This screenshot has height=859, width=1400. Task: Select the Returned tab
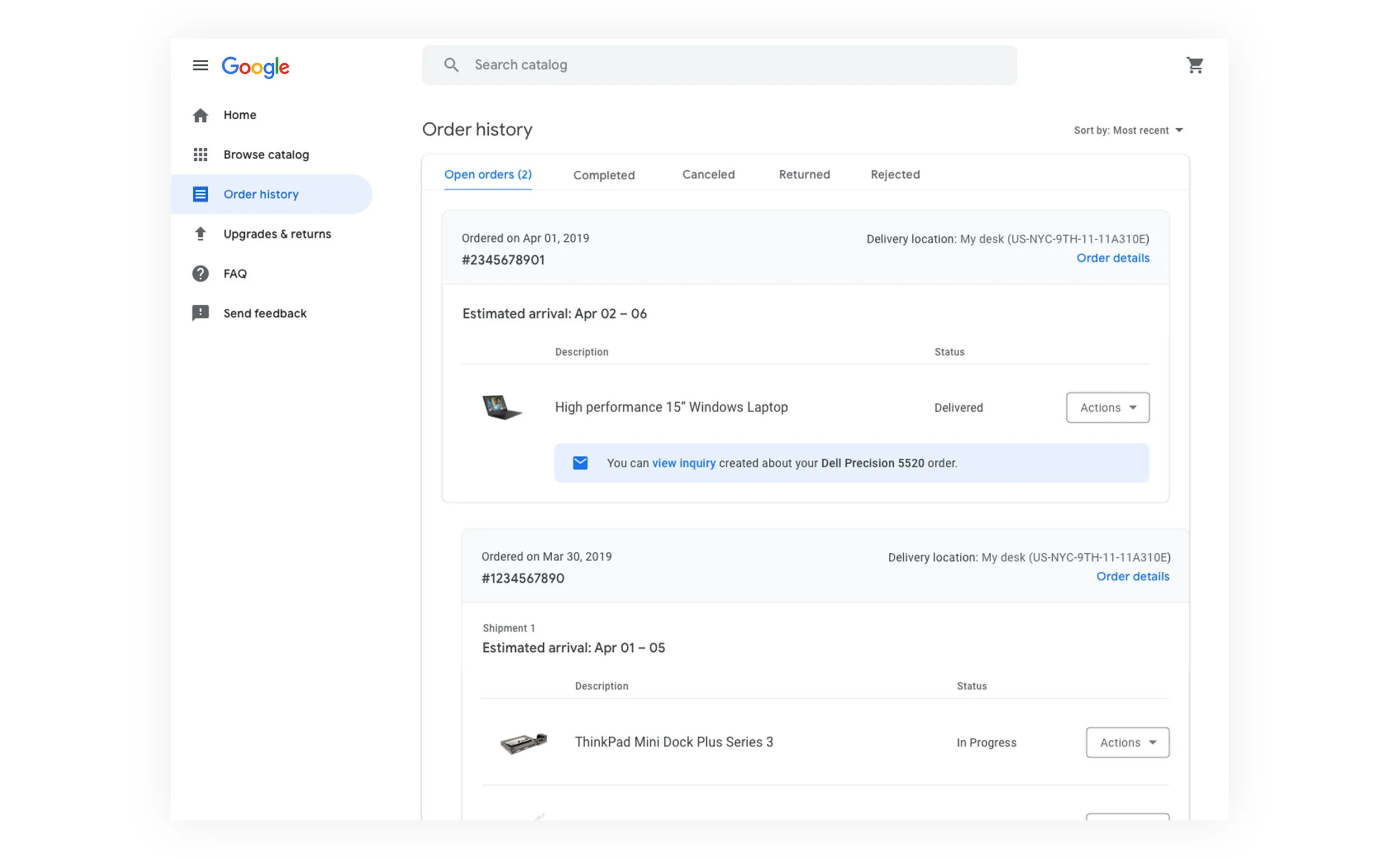point(804,174)
